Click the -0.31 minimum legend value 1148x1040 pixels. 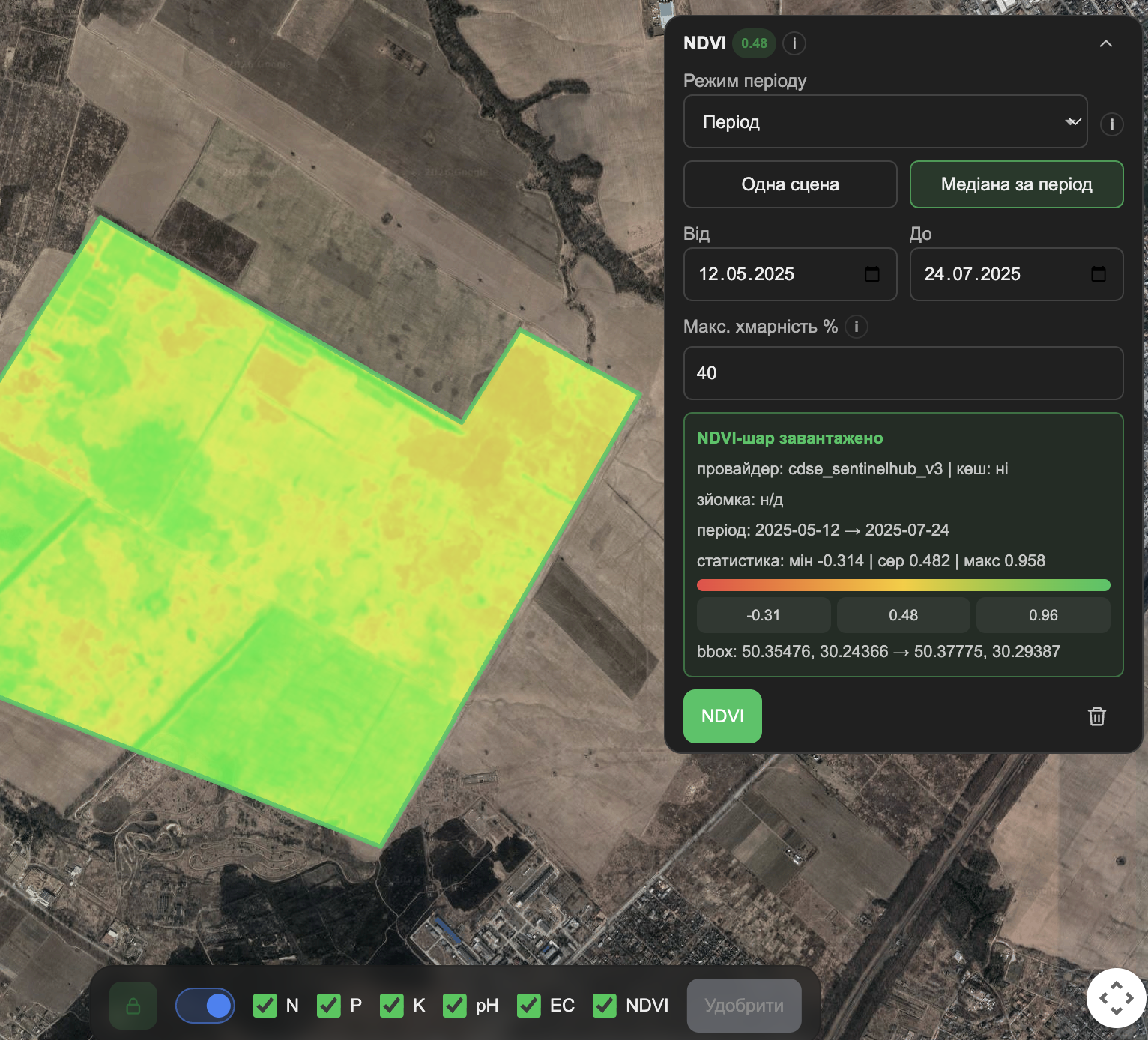764,615
